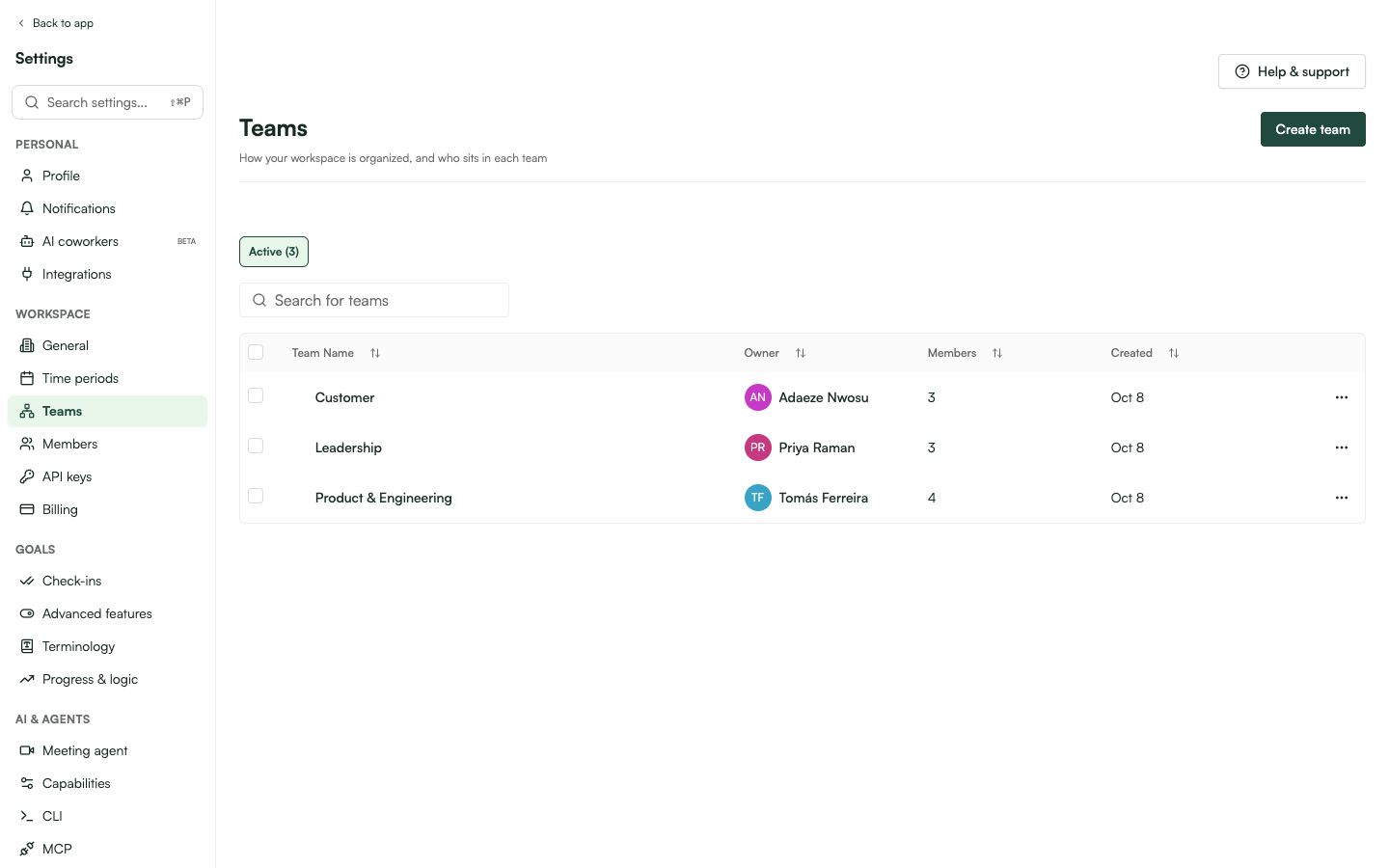Open the Members settings page
This screenshot has height=868, width=1389.
tap(107, 444)
